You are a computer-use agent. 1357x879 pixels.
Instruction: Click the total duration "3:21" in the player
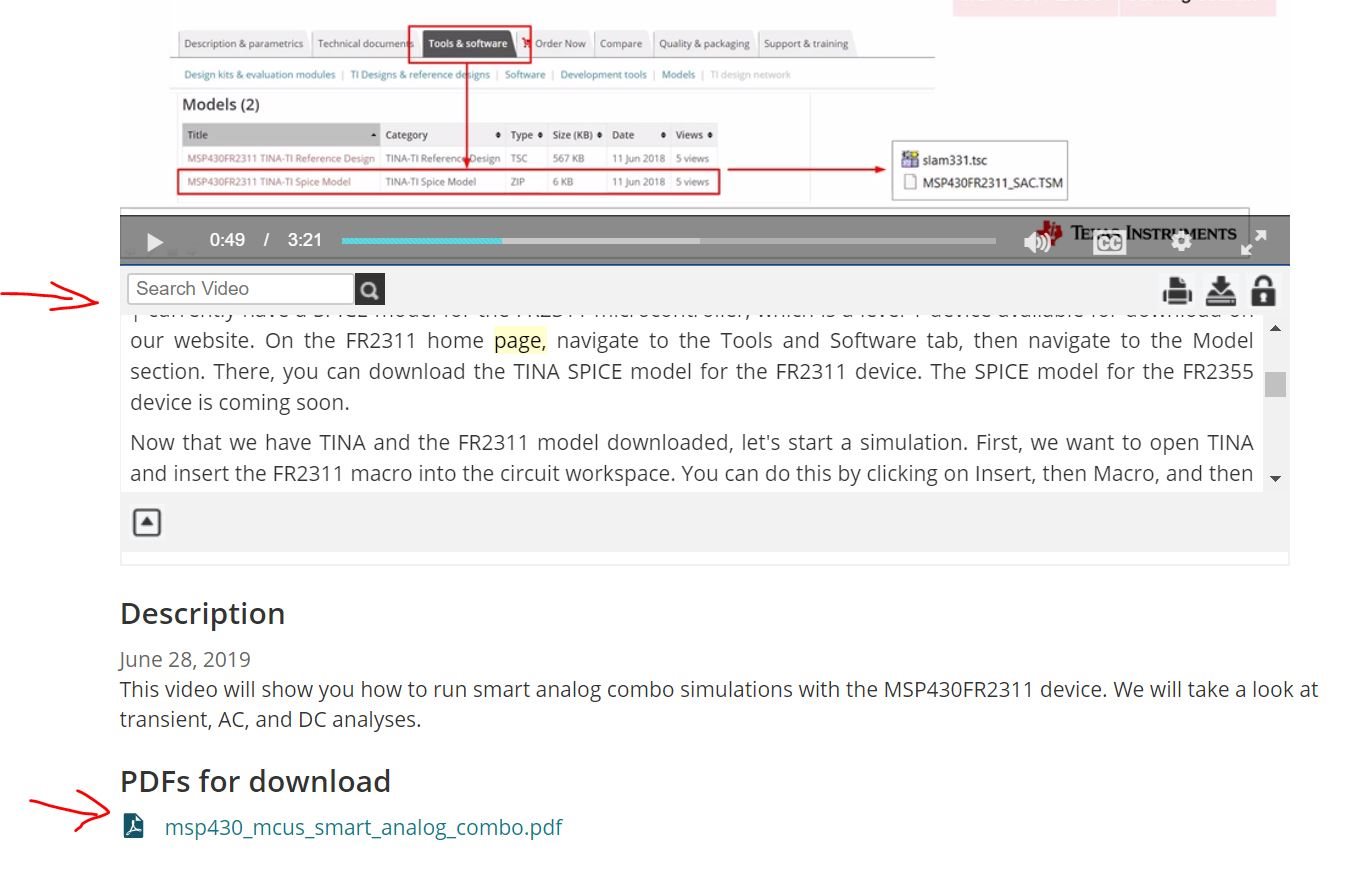click(x=305, y=240)
